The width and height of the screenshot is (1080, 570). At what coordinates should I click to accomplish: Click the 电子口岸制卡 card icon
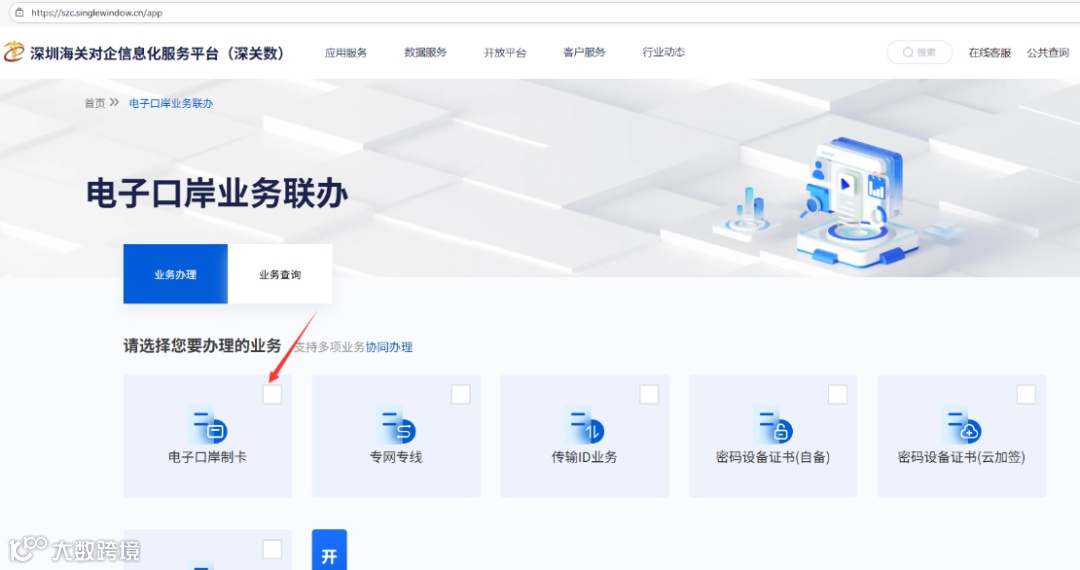point(207,425)
